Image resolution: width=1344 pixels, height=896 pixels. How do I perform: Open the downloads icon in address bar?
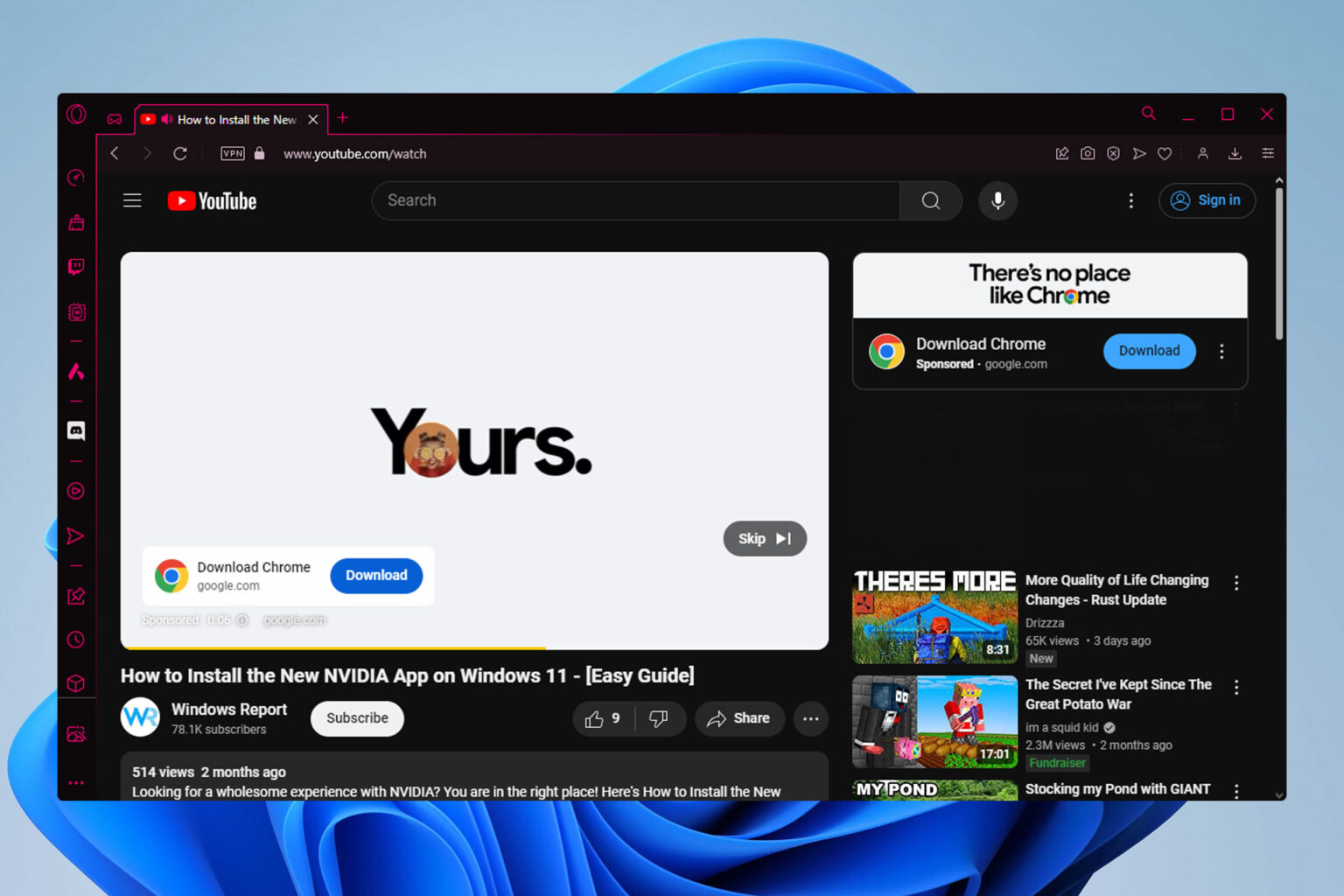click(x=1235, y=153)
